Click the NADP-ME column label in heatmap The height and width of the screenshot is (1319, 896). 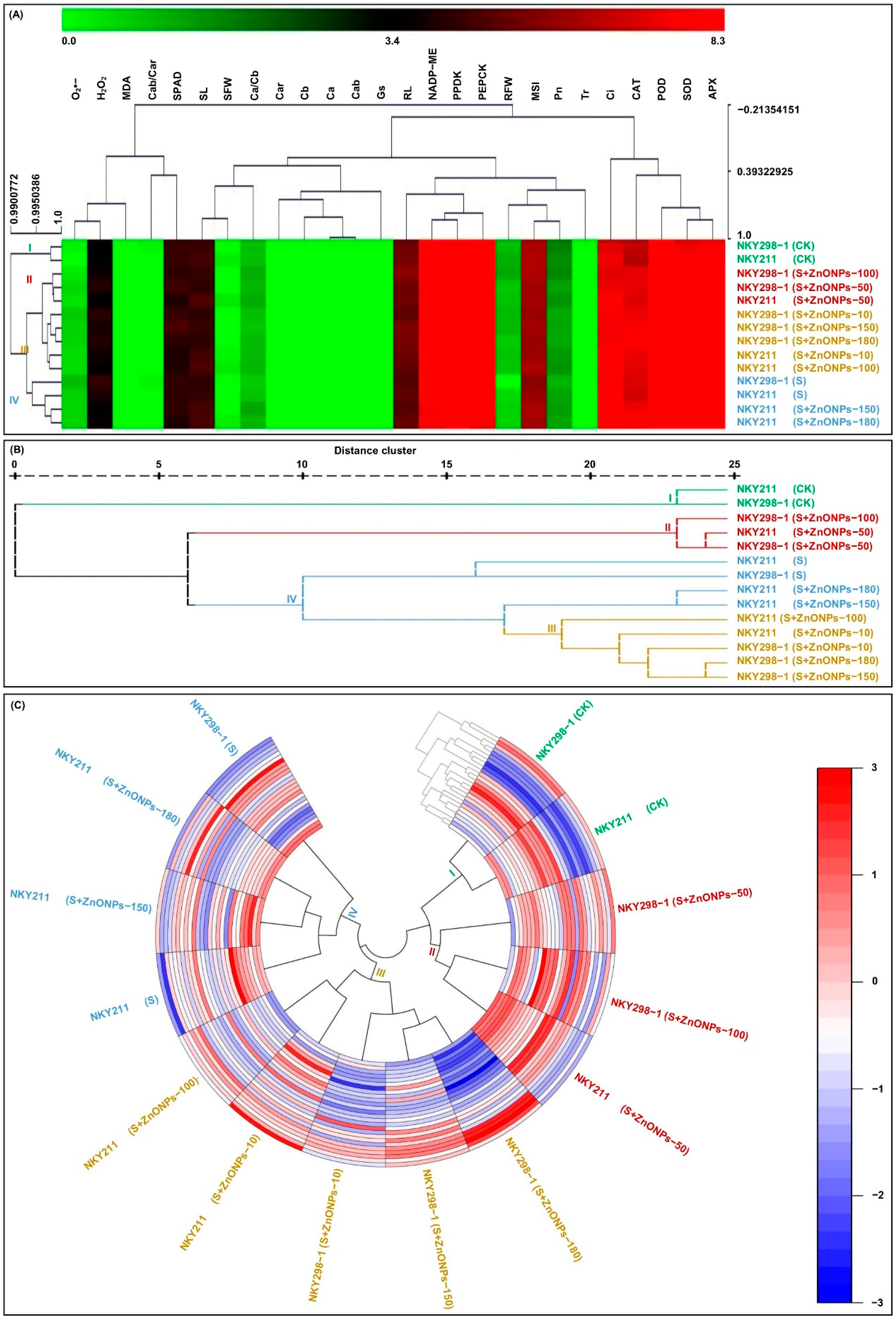[433, 74]
